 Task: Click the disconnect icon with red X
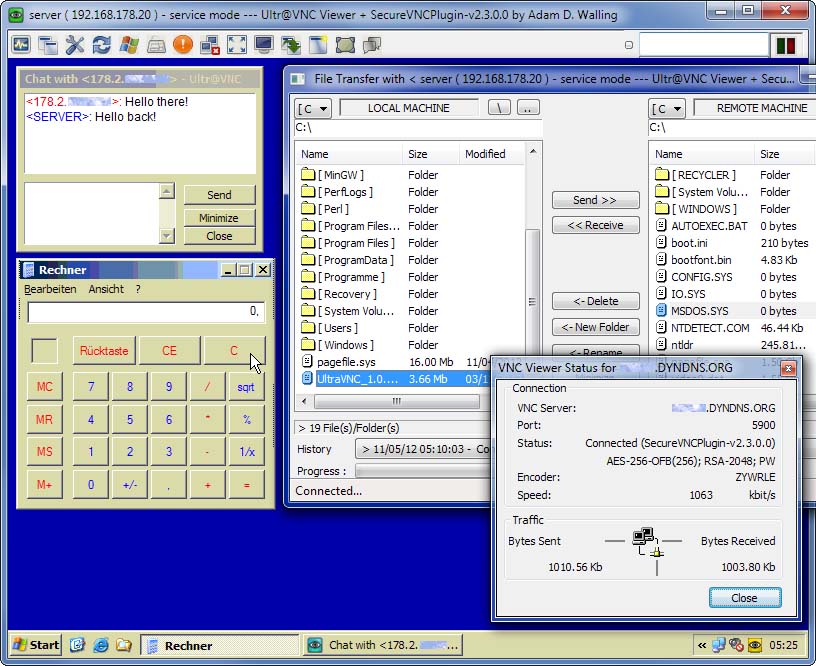210,45
